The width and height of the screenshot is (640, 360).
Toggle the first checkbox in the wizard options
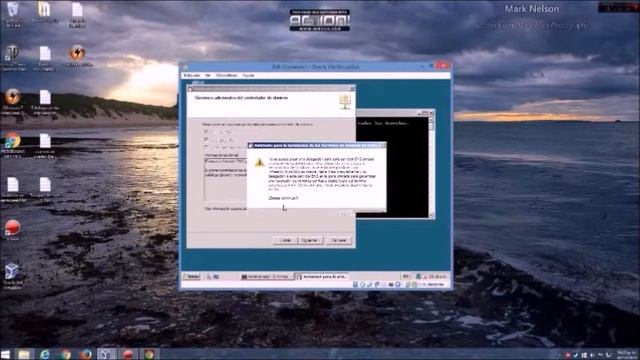[206, 132]
